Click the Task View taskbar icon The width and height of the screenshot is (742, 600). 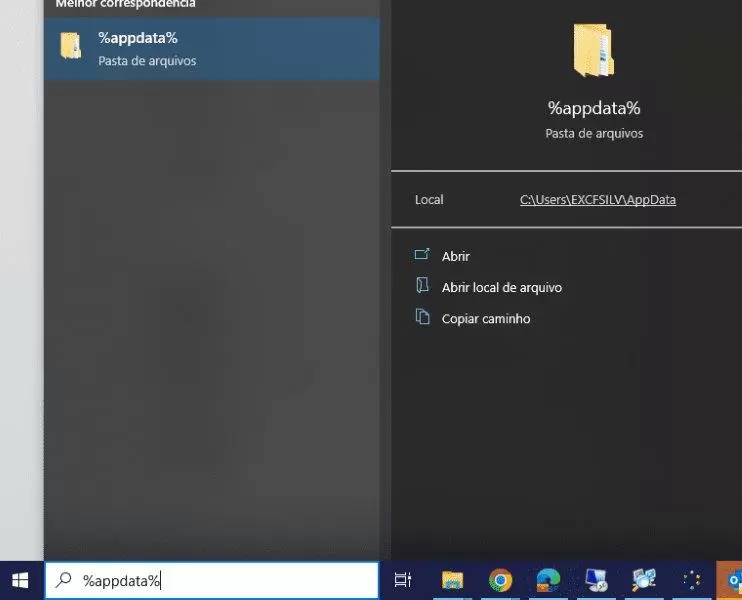point(403,580)
